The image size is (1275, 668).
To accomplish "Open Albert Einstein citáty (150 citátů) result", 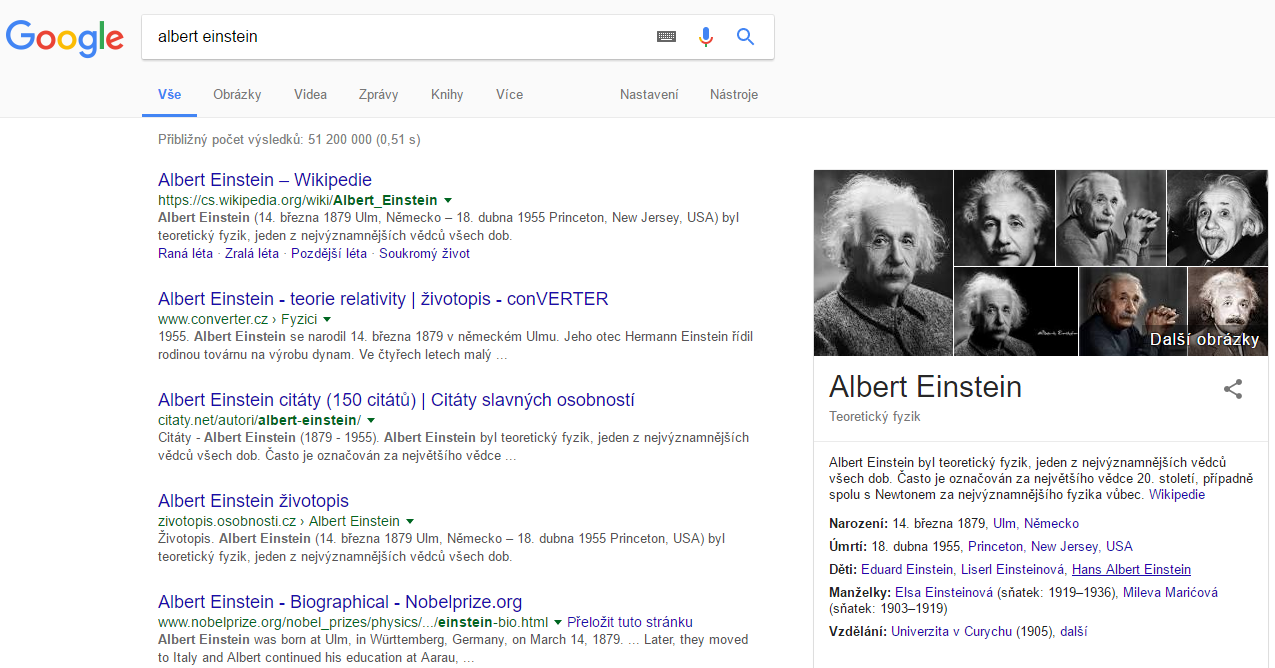I will [x=396, y=400].
